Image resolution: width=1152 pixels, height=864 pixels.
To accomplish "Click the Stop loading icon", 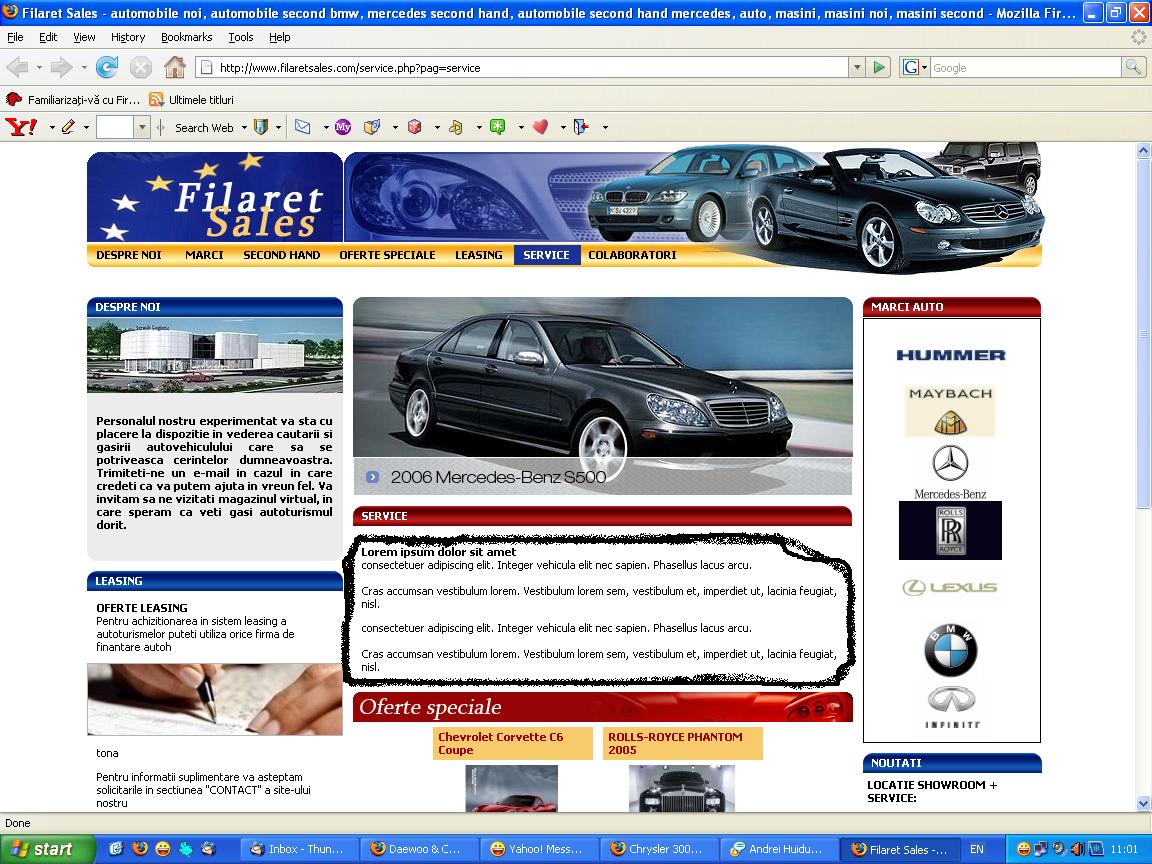I will pos(140,68).
